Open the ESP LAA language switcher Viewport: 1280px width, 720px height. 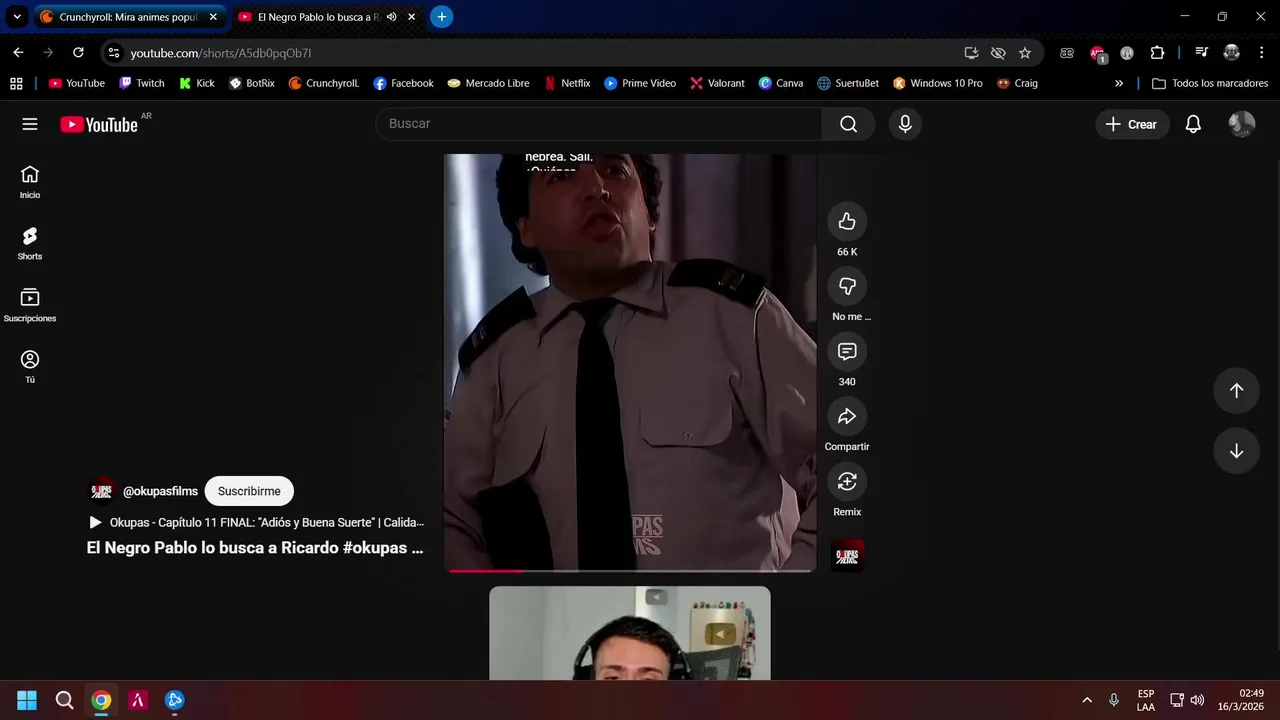point(1146,700)
